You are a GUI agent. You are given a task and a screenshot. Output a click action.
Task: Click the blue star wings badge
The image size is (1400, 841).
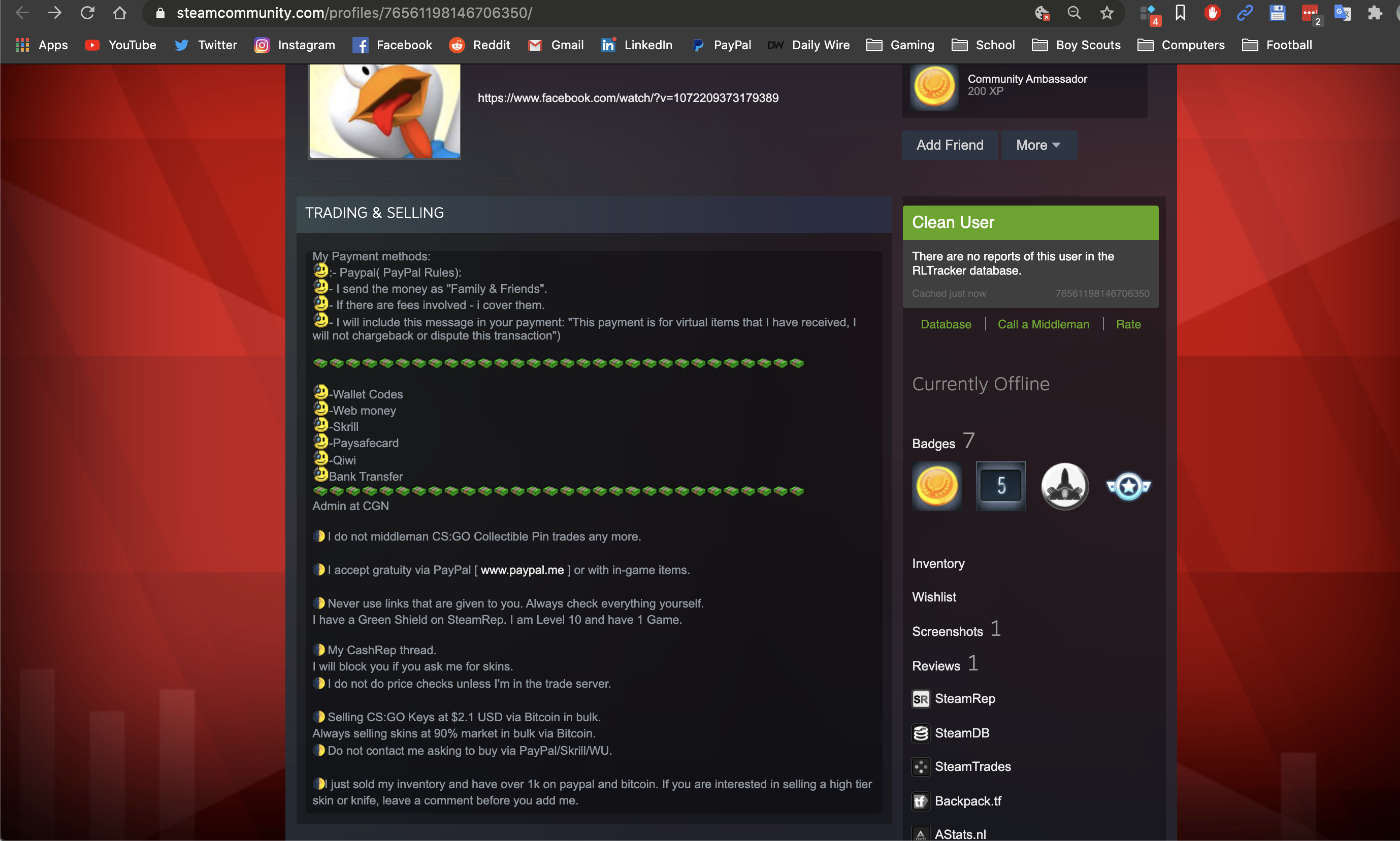tap(1128, 486)
